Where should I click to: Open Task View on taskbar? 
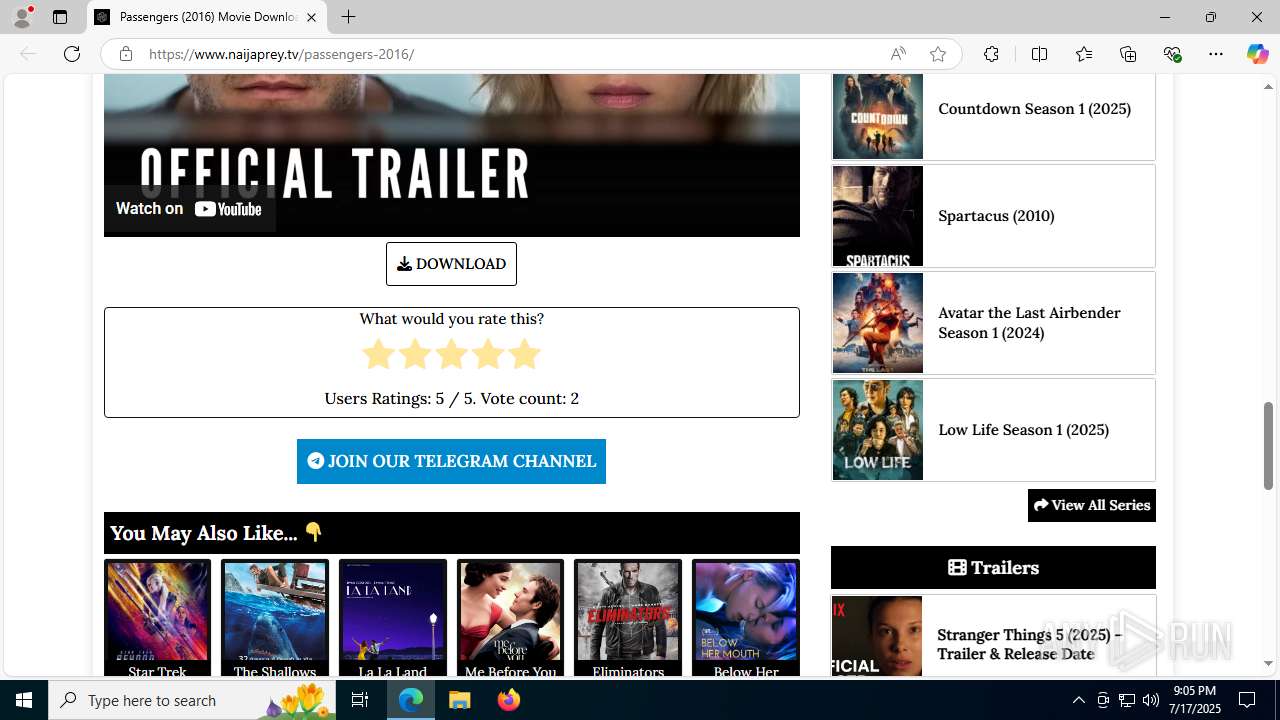coord(360,700)
